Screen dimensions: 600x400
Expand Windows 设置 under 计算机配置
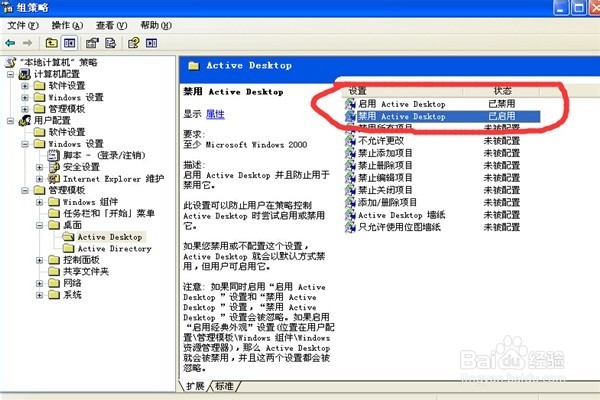click(x=25, y=97)
